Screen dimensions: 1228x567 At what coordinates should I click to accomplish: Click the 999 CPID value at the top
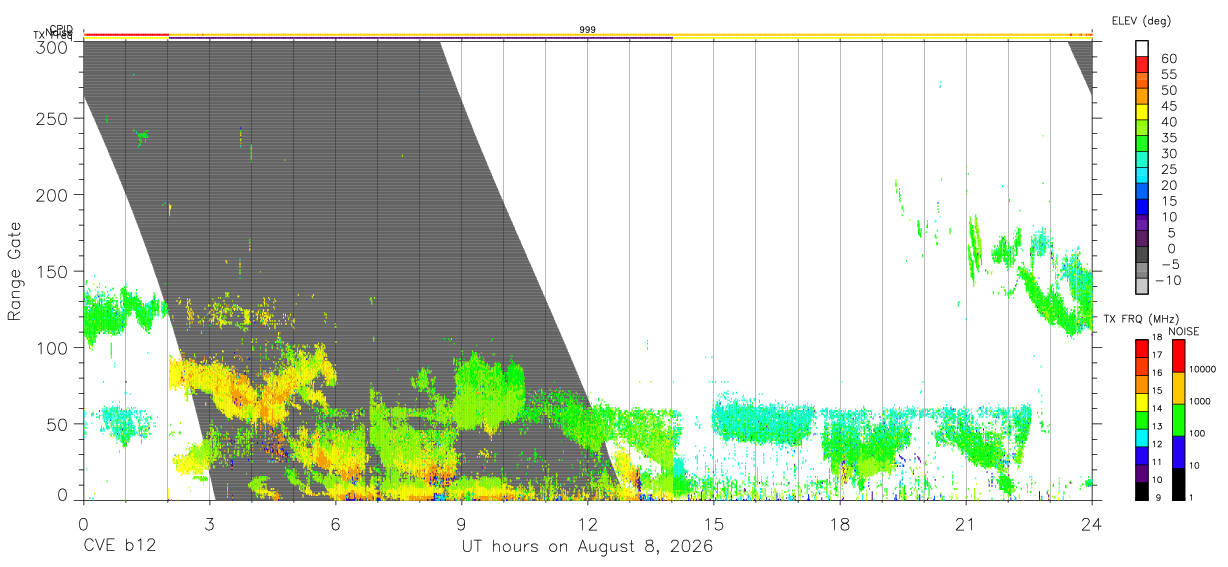pyautogui.click(x=588, y=30)
